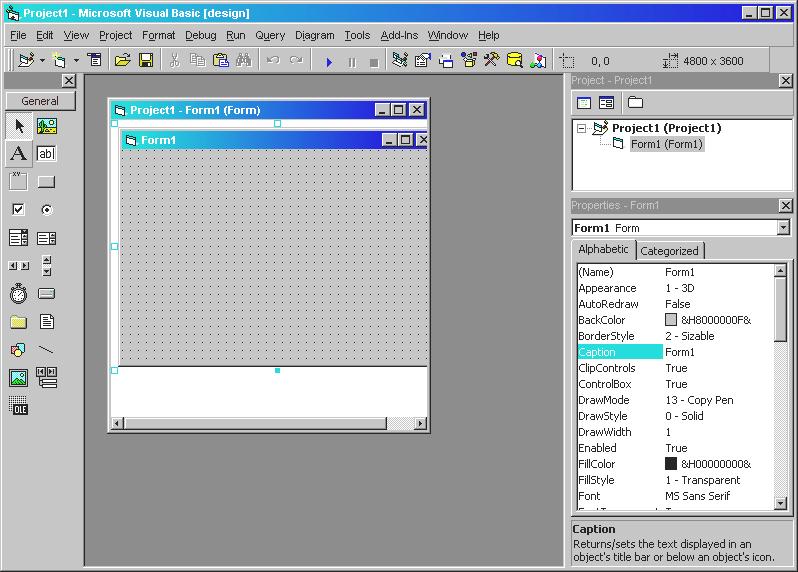Click properties list scroll down arrow
The height and width of the screenshot is (572, 798).
780,503
